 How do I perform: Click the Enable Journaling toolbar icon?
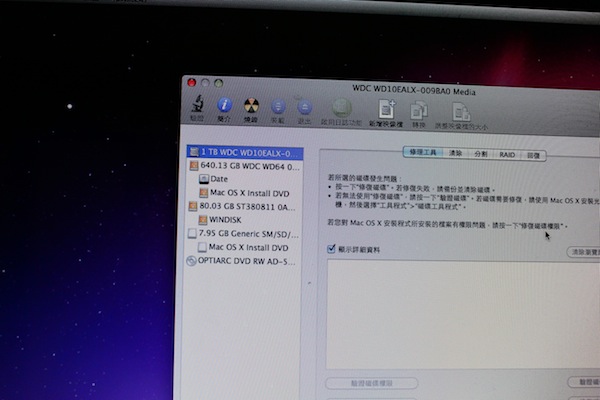(341, 108)
